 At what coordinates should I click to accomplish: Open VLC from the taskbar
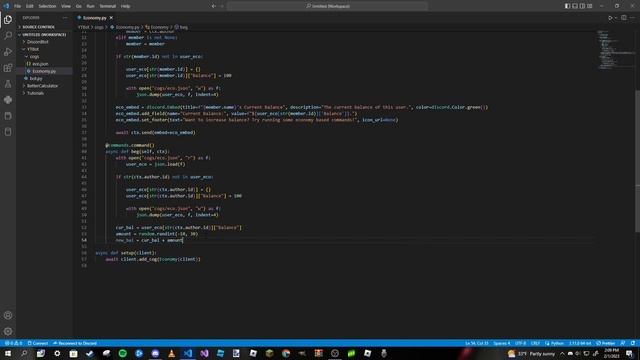coord(171,353)
